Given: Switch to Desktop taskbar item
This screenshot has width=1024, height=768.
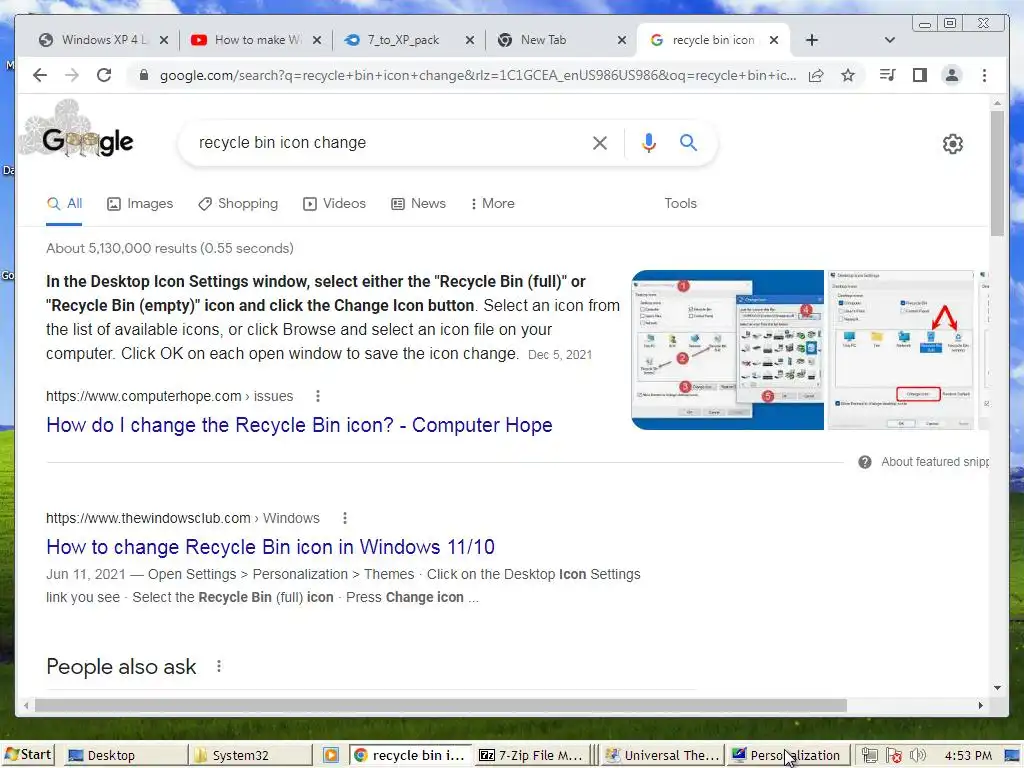Looking at the screenshot, I should click(125, 756).
